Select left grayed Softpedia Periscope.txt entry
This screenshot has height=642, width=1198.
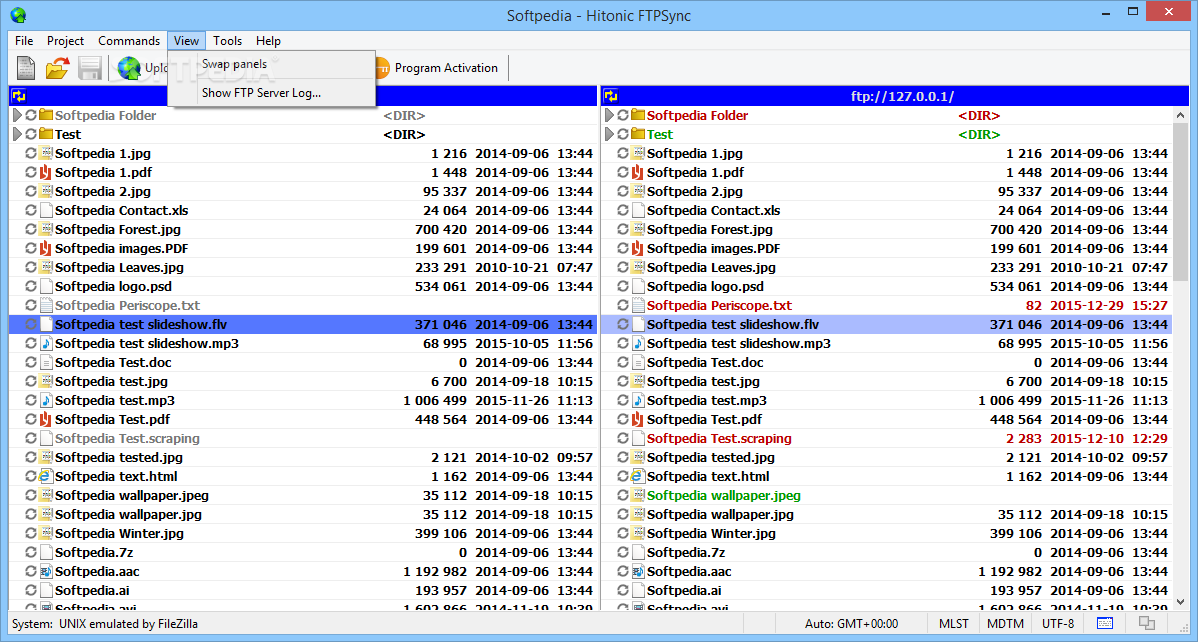[x=128, y=305]
